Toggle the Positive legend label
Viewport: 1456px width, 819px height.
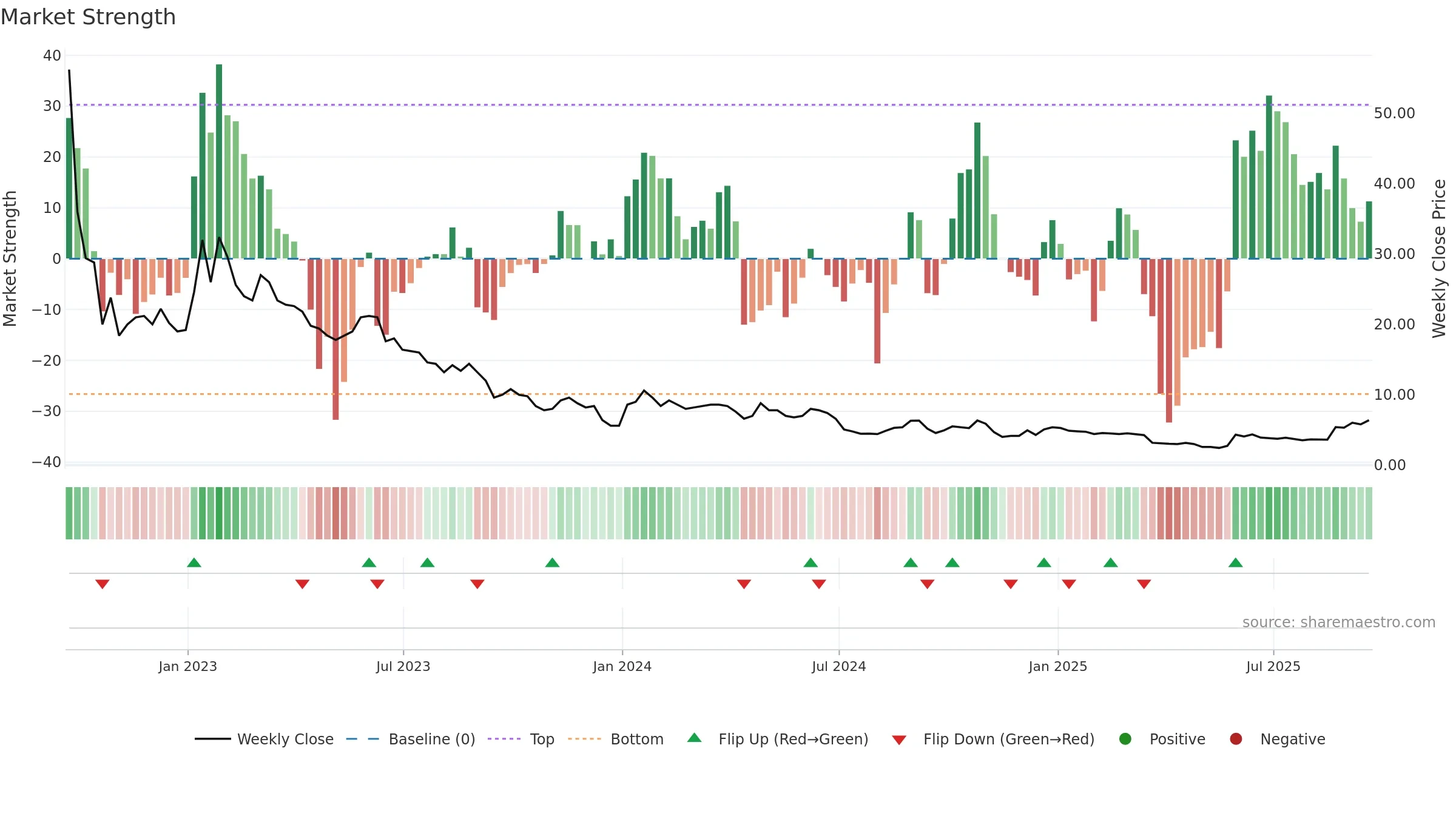coord(1178,739)
